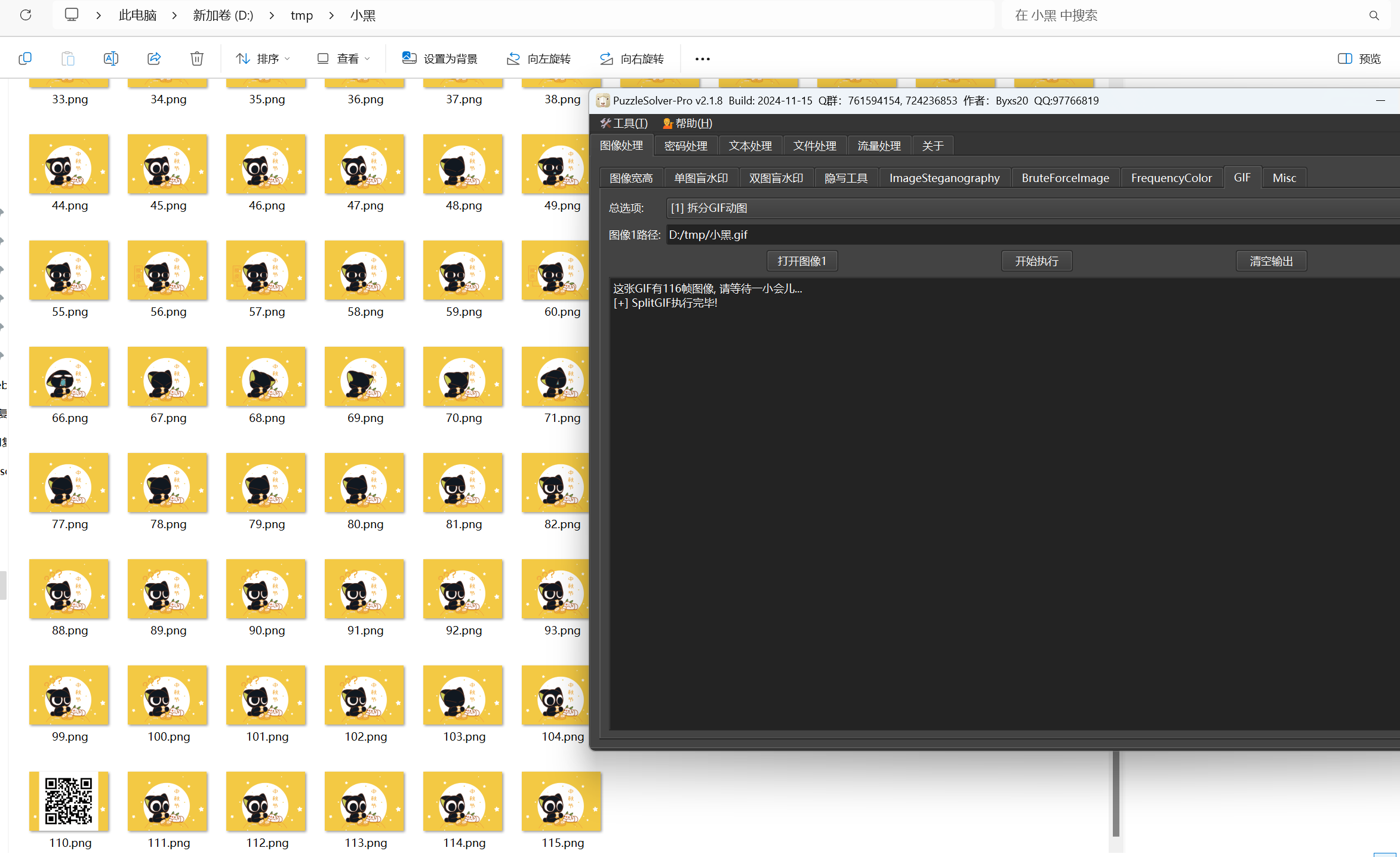Minimize the PuzzleSolver-Pro window

pyautogui.click(x=1380, y=100)
